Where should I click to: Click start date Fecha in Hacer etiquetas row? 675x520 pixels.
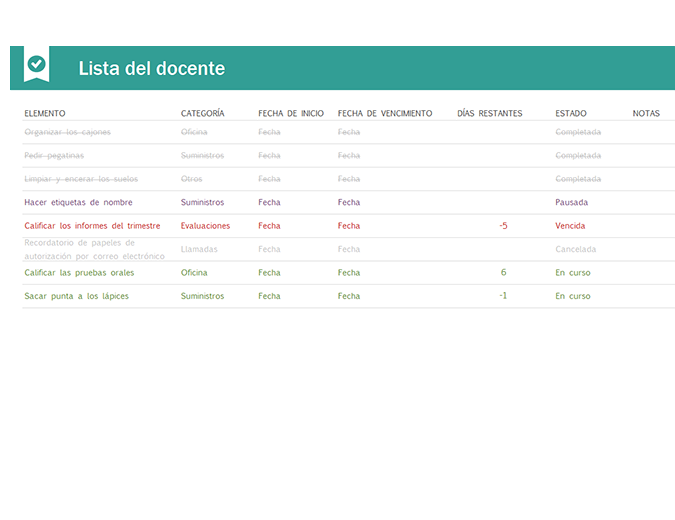269,202
